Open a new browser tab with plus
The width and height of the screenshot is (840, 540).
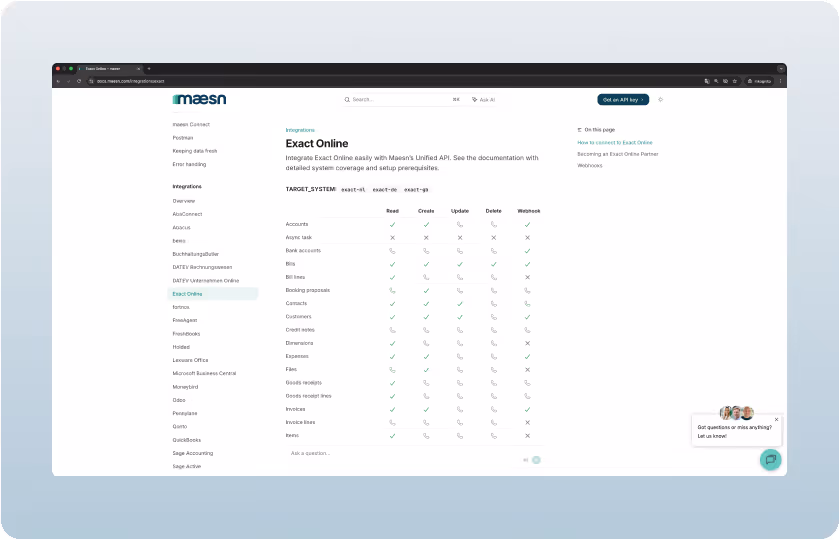(x=149, y=69)
